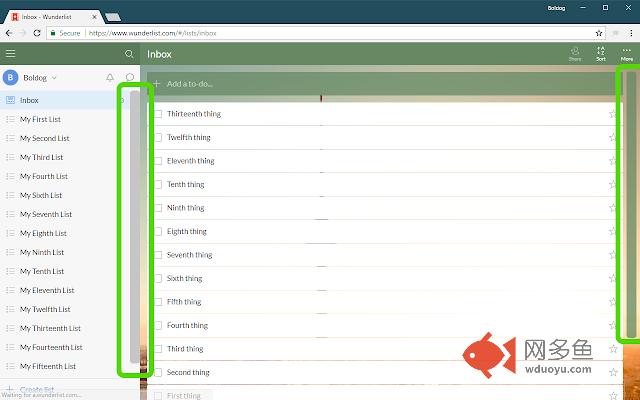Star the Ninth thing task

pyautogui.click(x=613, y=208)
